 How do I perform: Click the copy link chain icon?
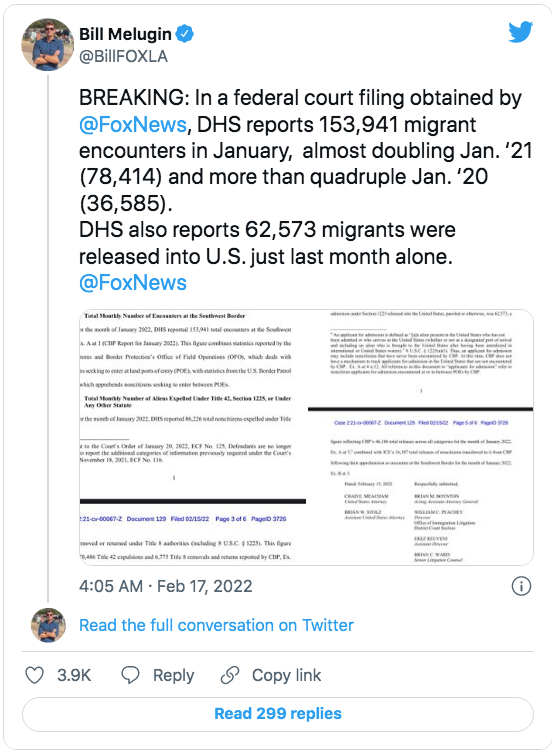230,675
